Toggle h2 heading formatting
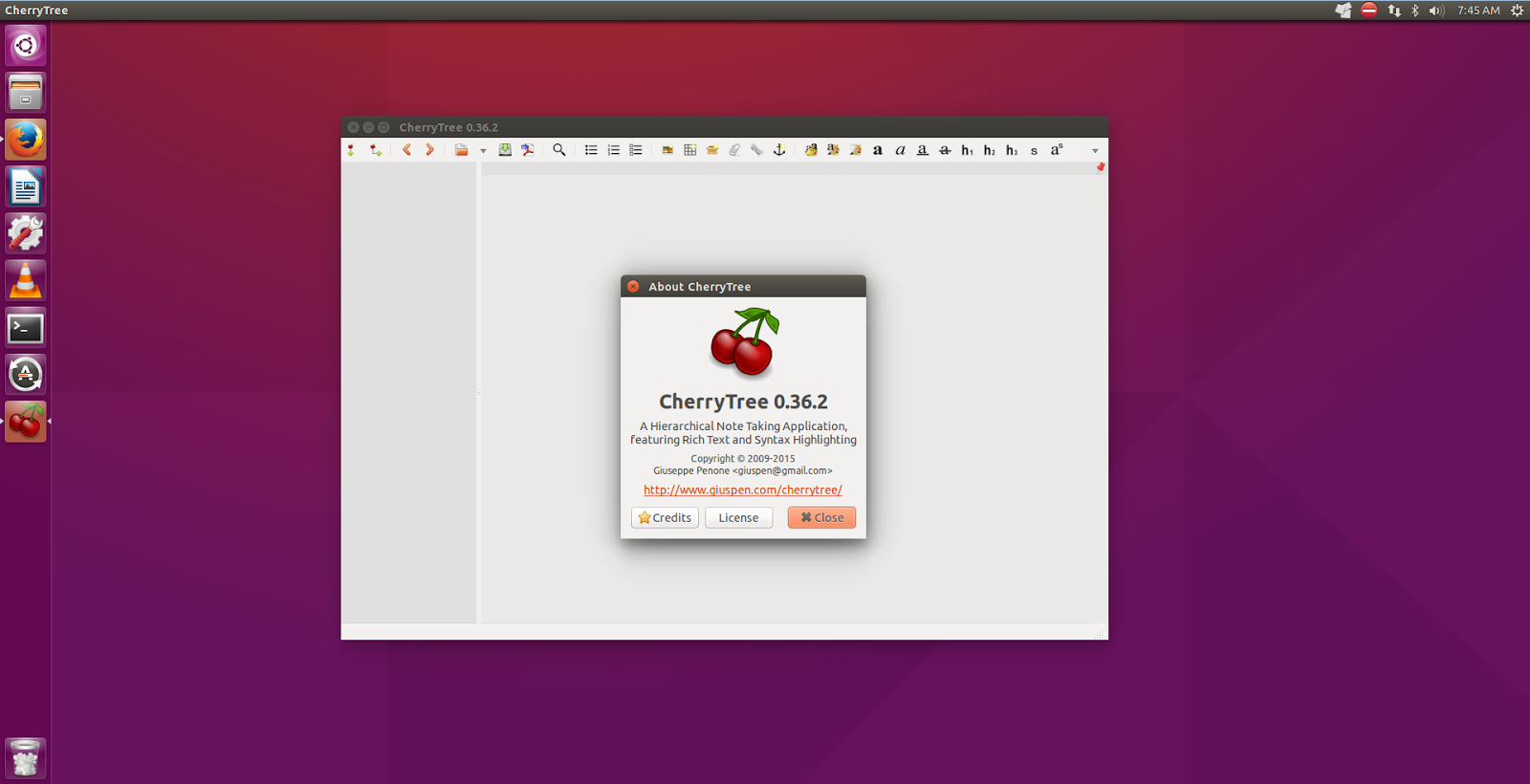 coord(990,150)
